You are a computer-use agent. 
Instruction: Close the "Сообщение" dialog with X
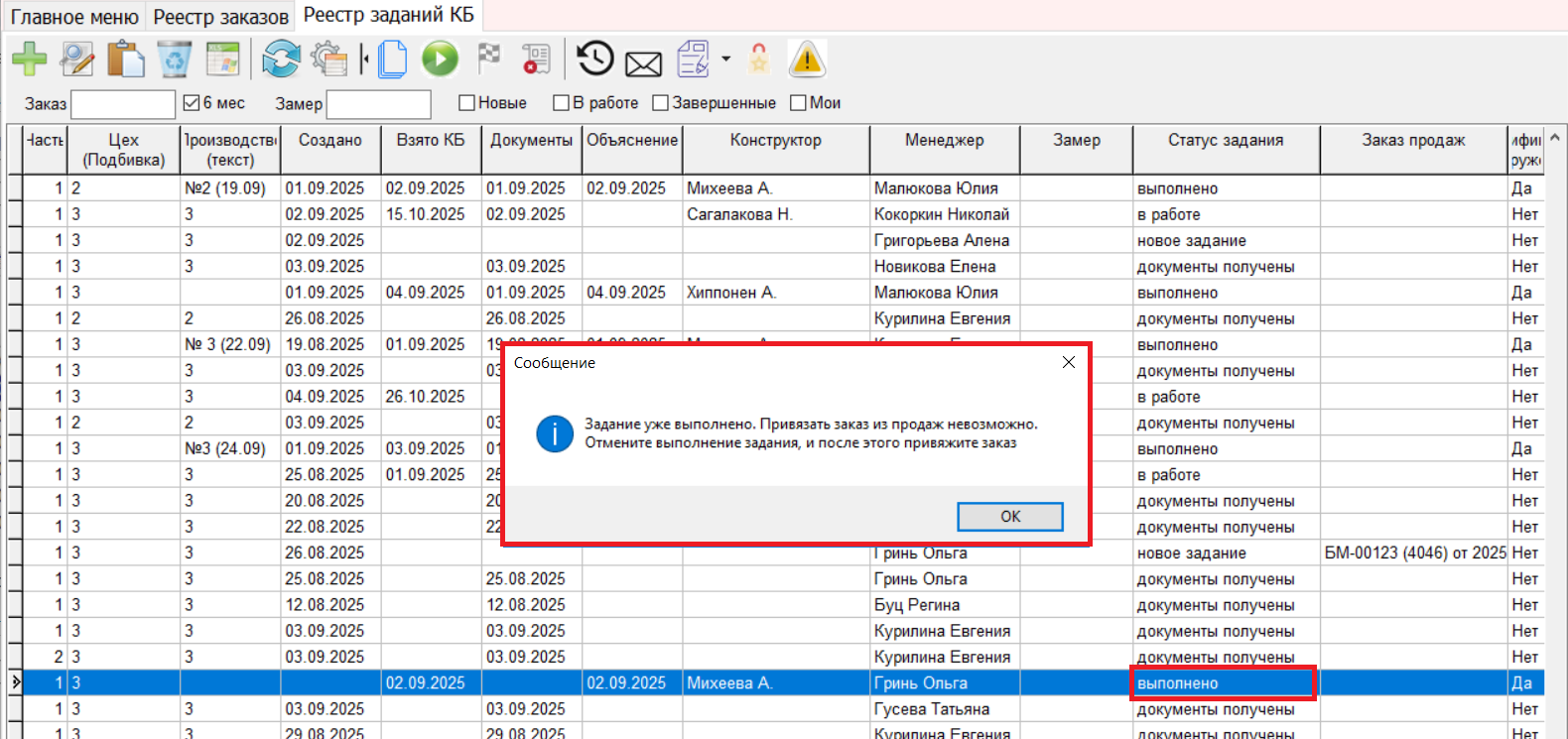click(x=1069, y=362)
